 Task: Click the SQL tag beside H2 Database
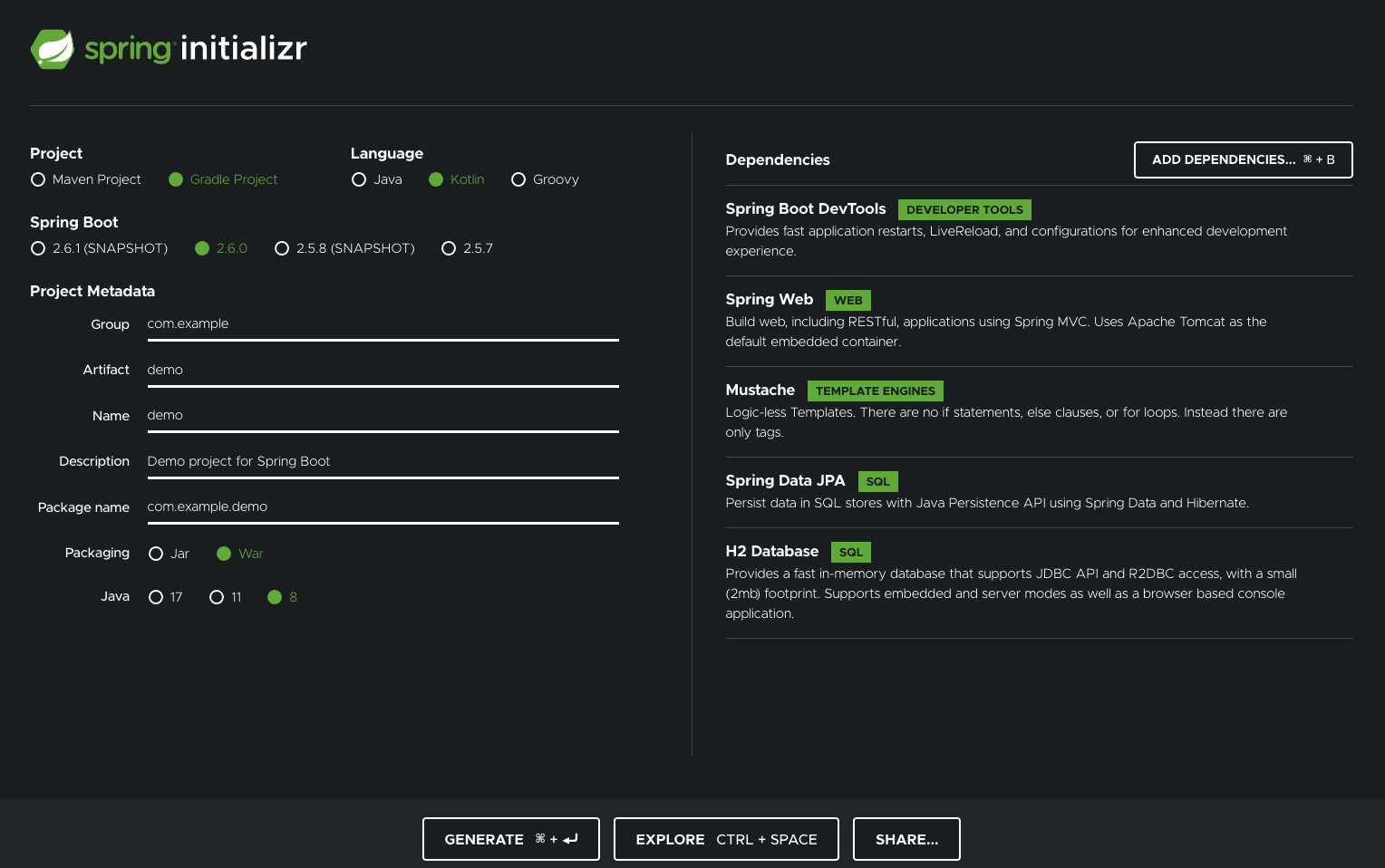click(851, 552)
